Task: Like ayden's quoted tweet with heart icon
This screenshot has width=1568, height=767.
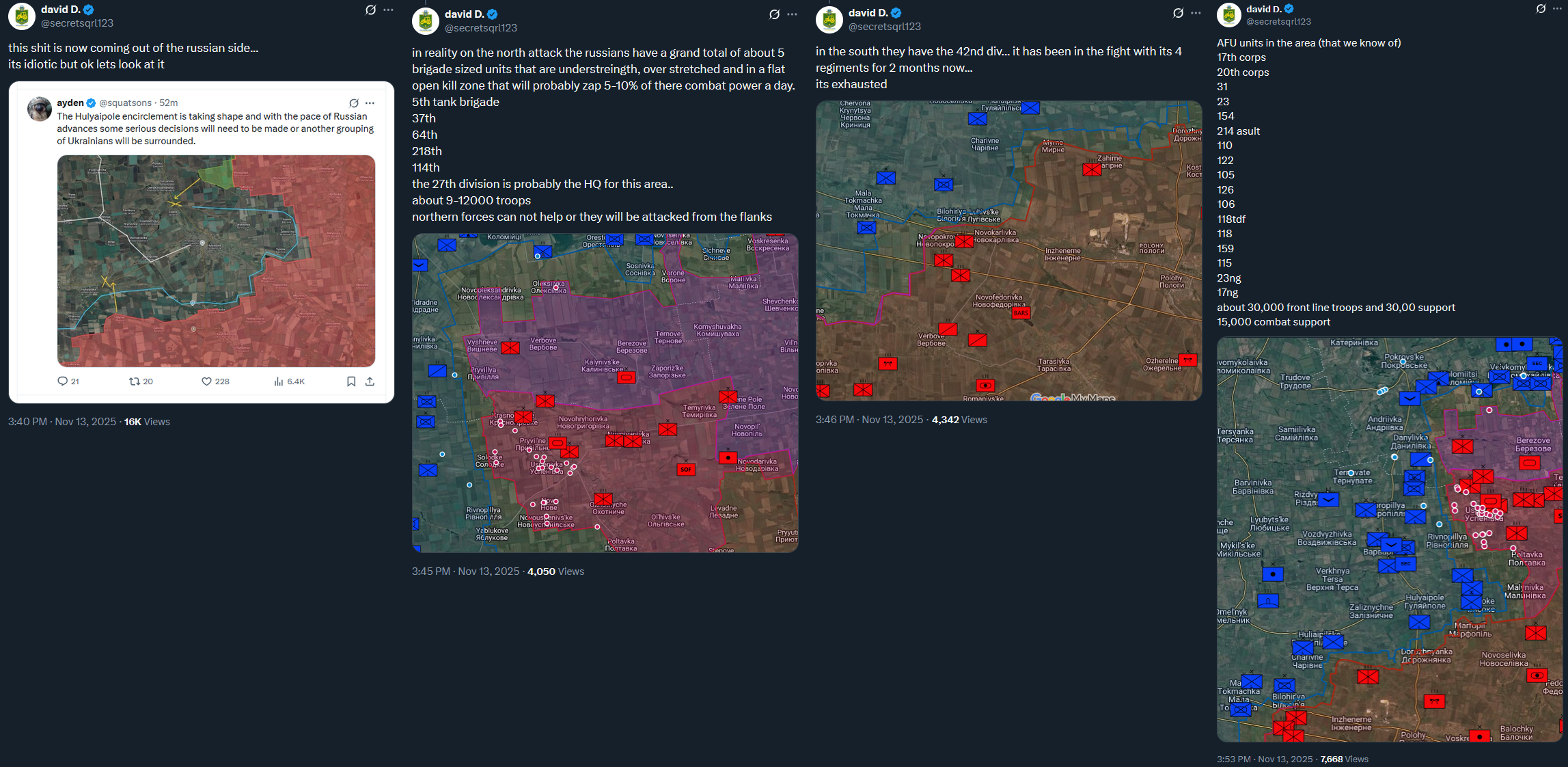Action: pos(206,381)
